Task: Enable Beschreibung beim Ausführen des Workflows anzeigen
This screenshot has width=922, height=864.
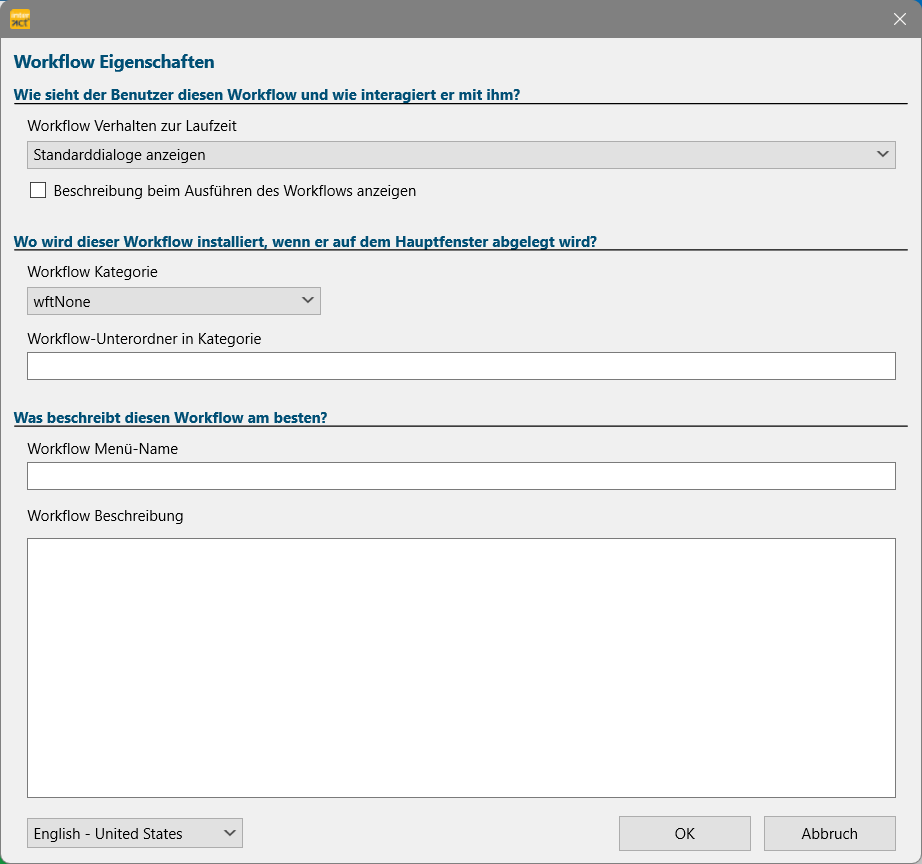Action: point(38,191)
